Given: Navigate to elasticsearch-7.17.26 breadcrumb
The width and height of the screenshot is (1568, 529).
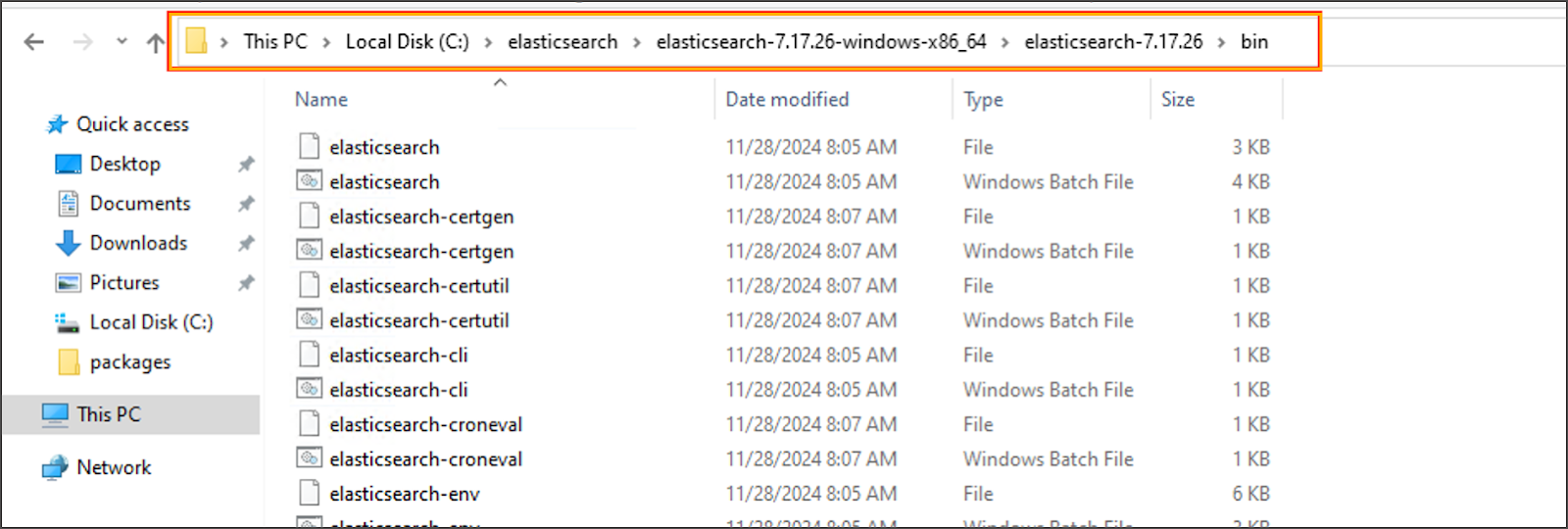Looking at the screenshot, I should [1113, 42].
